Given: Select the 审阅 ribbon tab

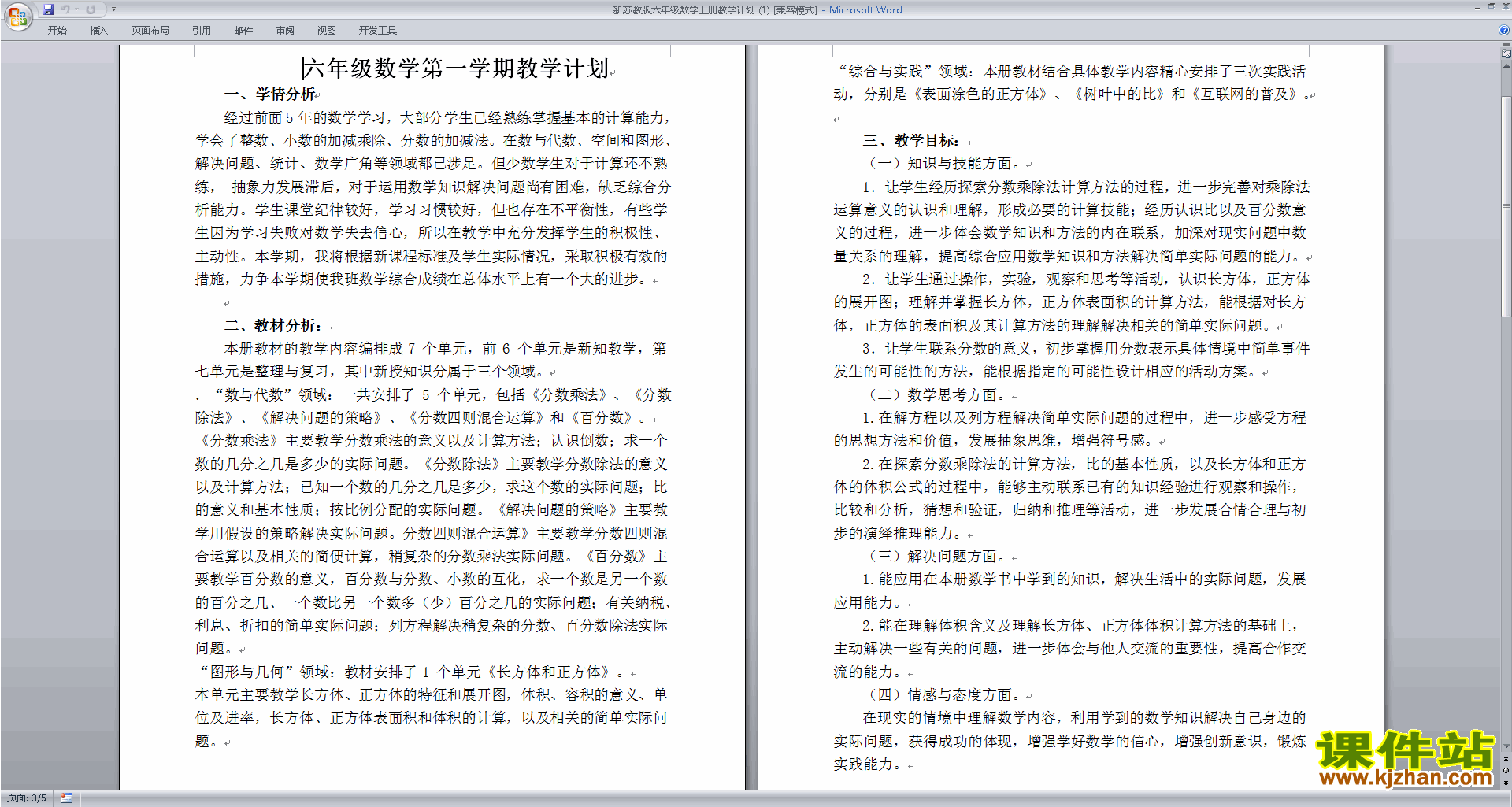Looking at the screenshot, I should 285,30.
